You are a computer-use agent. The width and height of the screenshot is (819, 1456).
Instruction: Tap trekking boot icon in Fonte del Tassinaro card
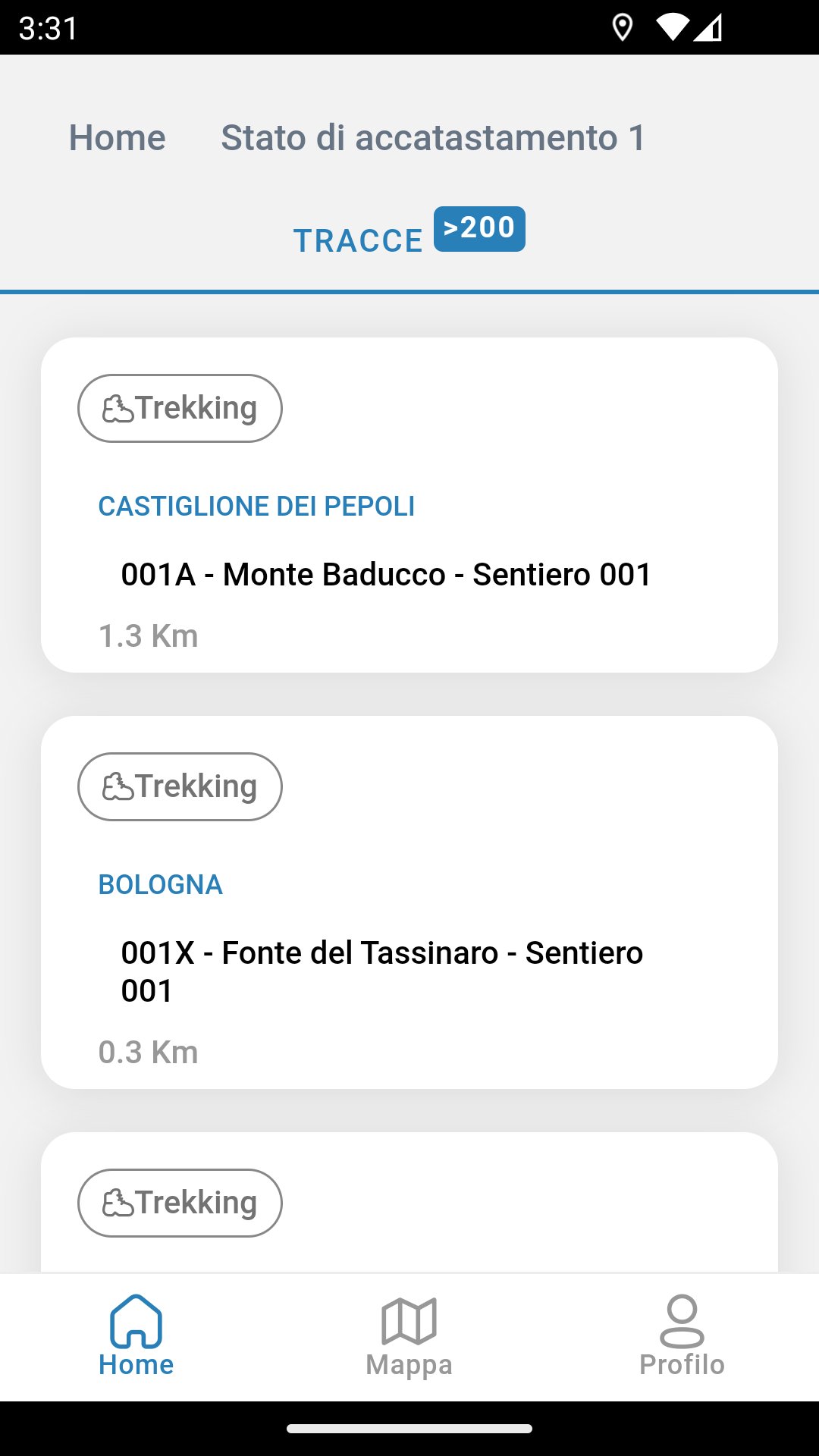click(118, 787)
